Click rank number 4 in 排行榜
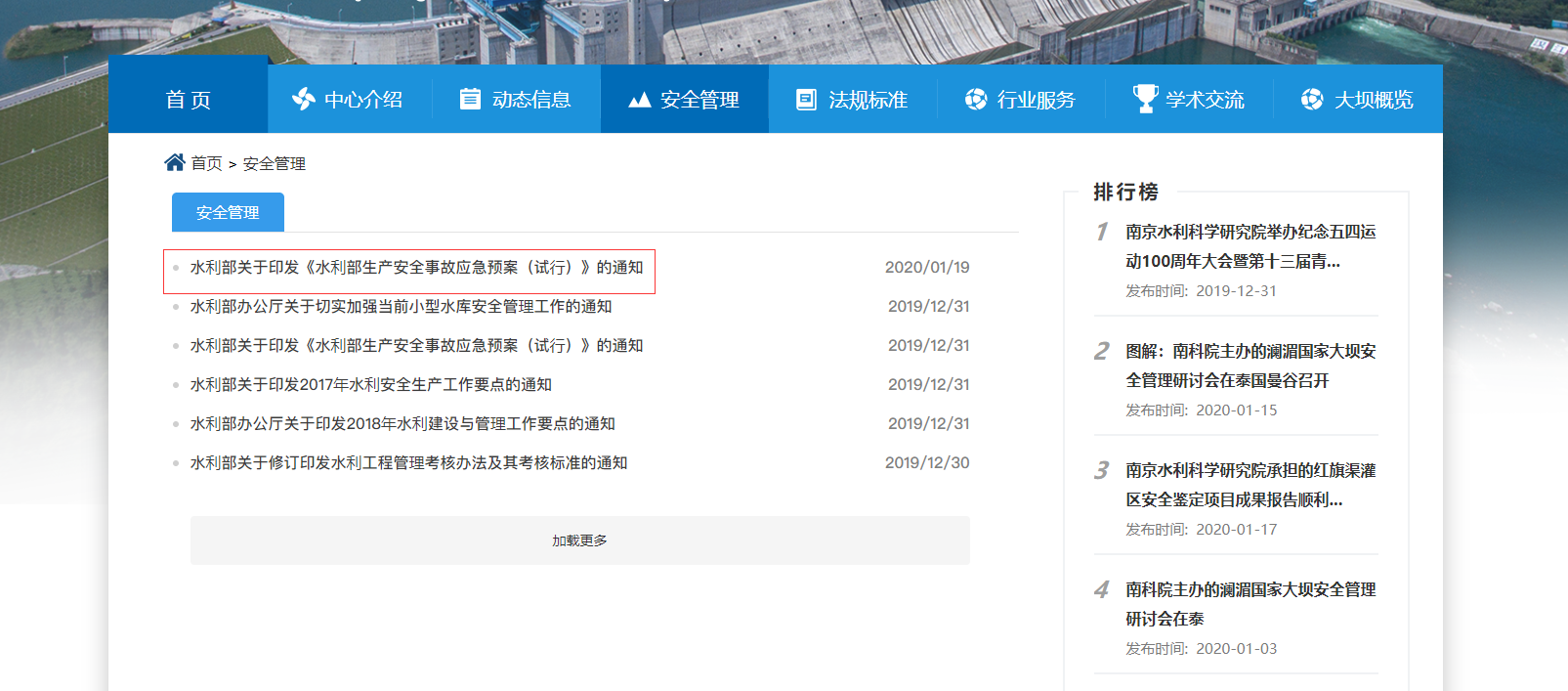The image size is (1568, 691). pos(1102,589)
